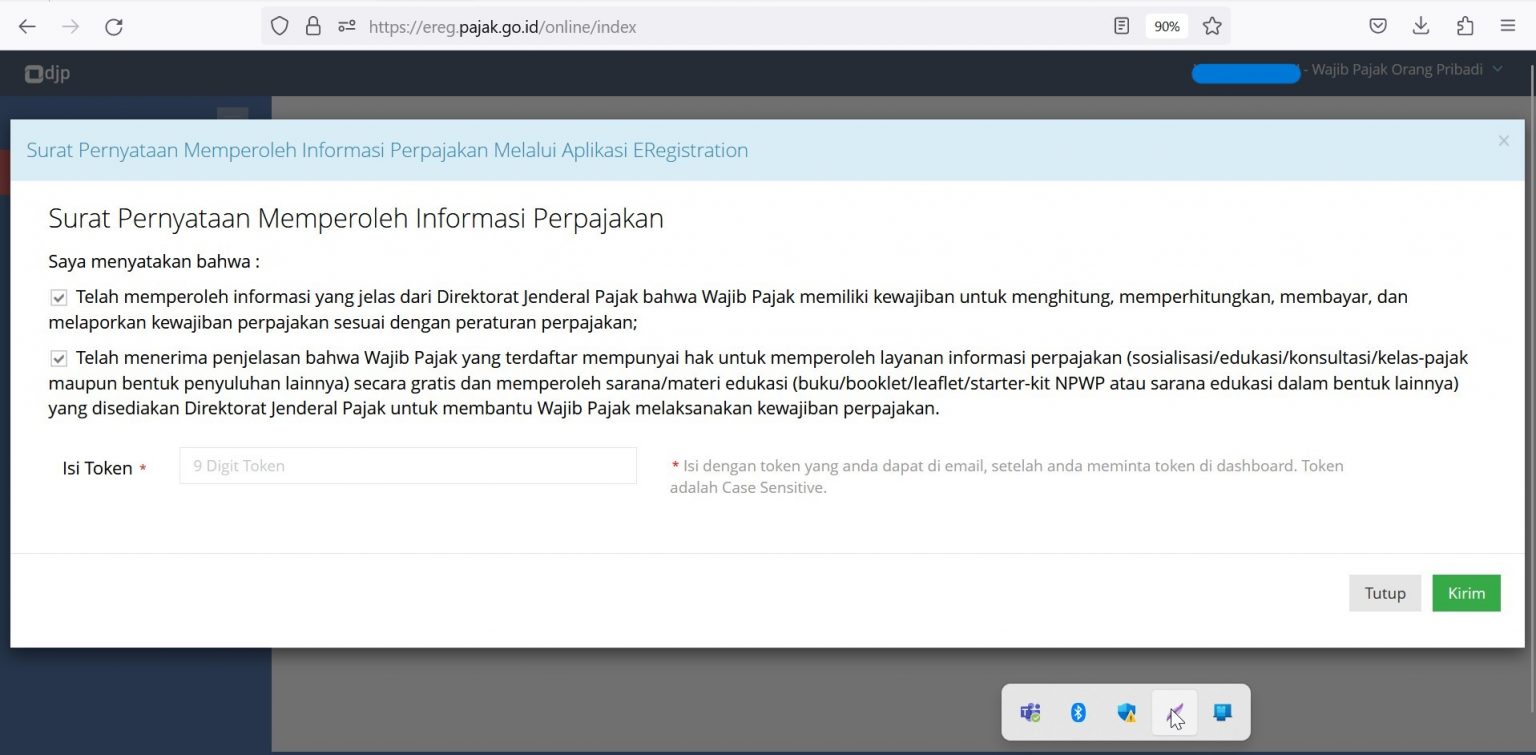Toggle the Bluetooth icon in the taskbar

[x=1078, y=712]
